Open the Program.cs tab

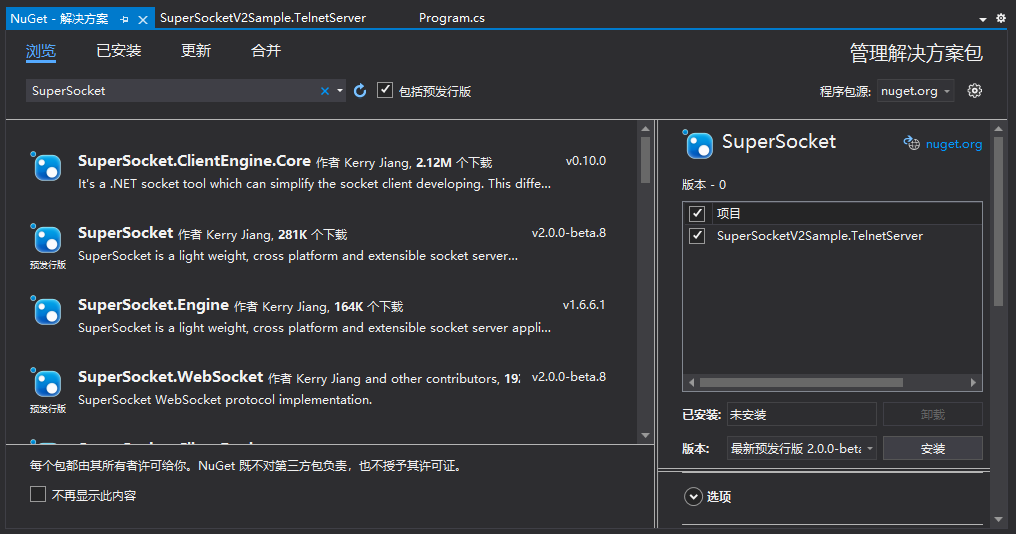click(x=452, y=18)
